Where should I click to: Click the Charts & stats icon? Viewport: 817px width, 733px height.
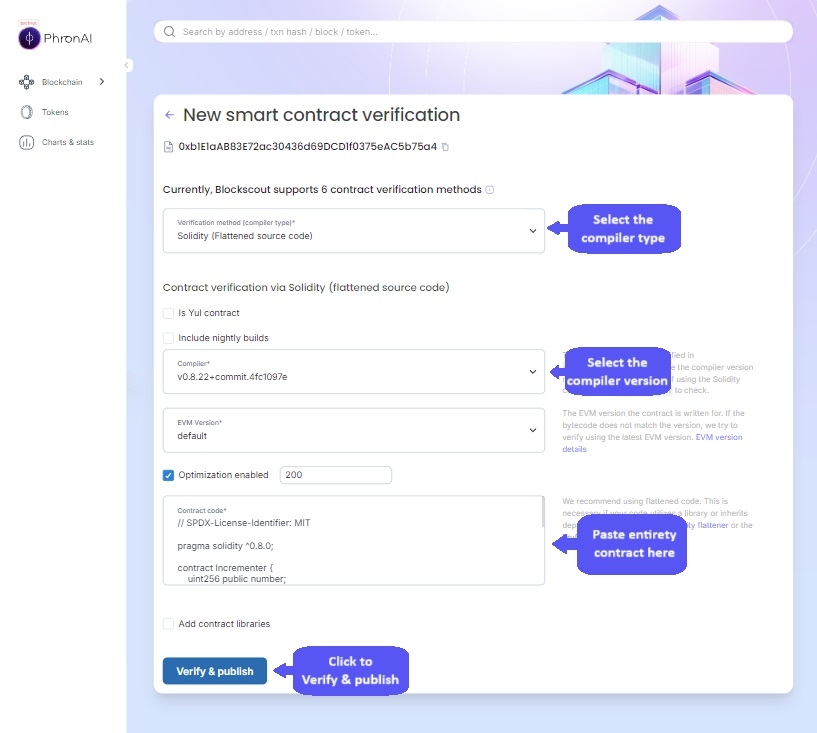[x=27, y=142]
